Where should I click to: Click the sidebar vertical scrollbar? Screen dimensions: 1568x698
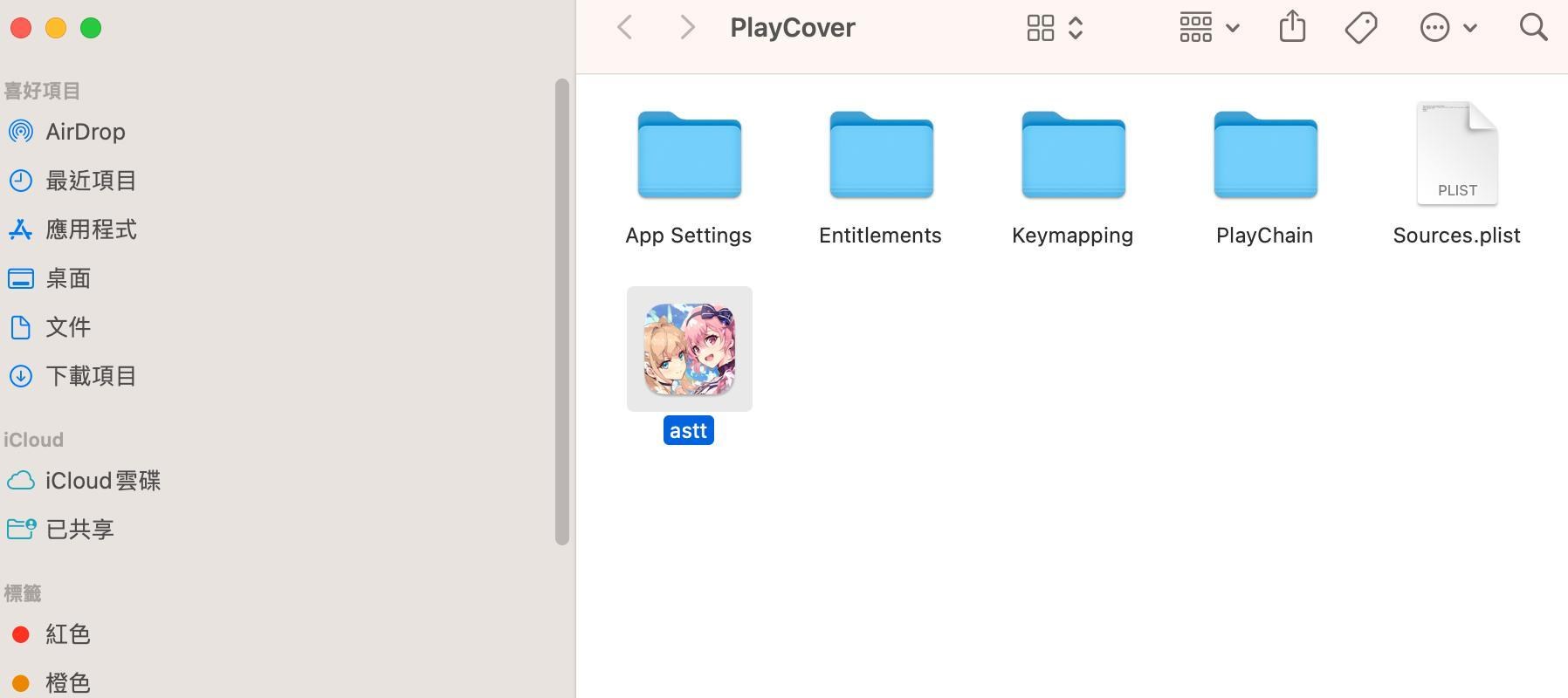pyautogui.click(x=562, y=312)
